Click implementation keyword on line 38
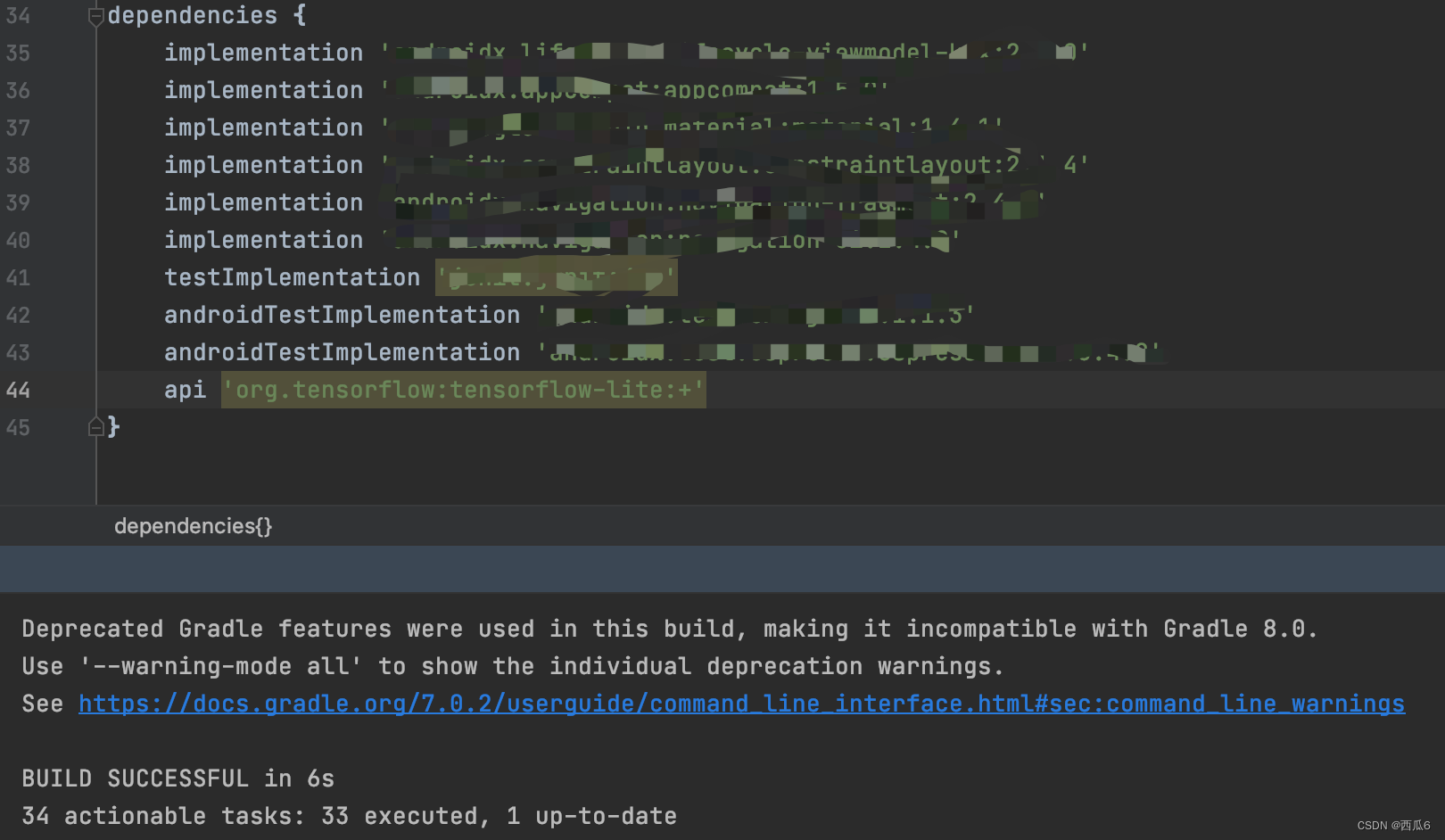Image resolution: width=1445 pixels, height=840 pixels. [263, 165]
